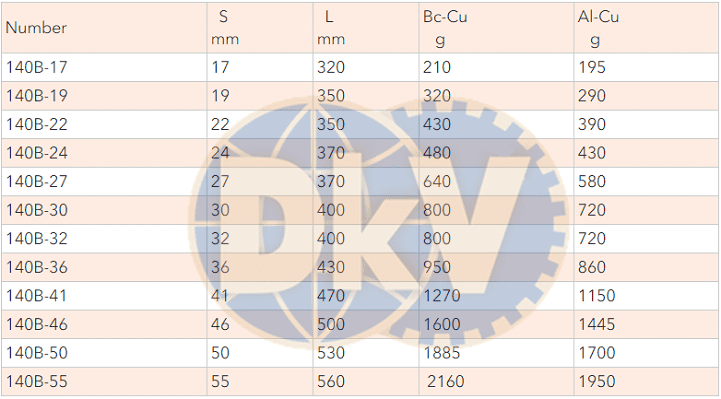The image size is (721, 399).
Task: Click the Al-Cu g column header
Action: (598, 28)
